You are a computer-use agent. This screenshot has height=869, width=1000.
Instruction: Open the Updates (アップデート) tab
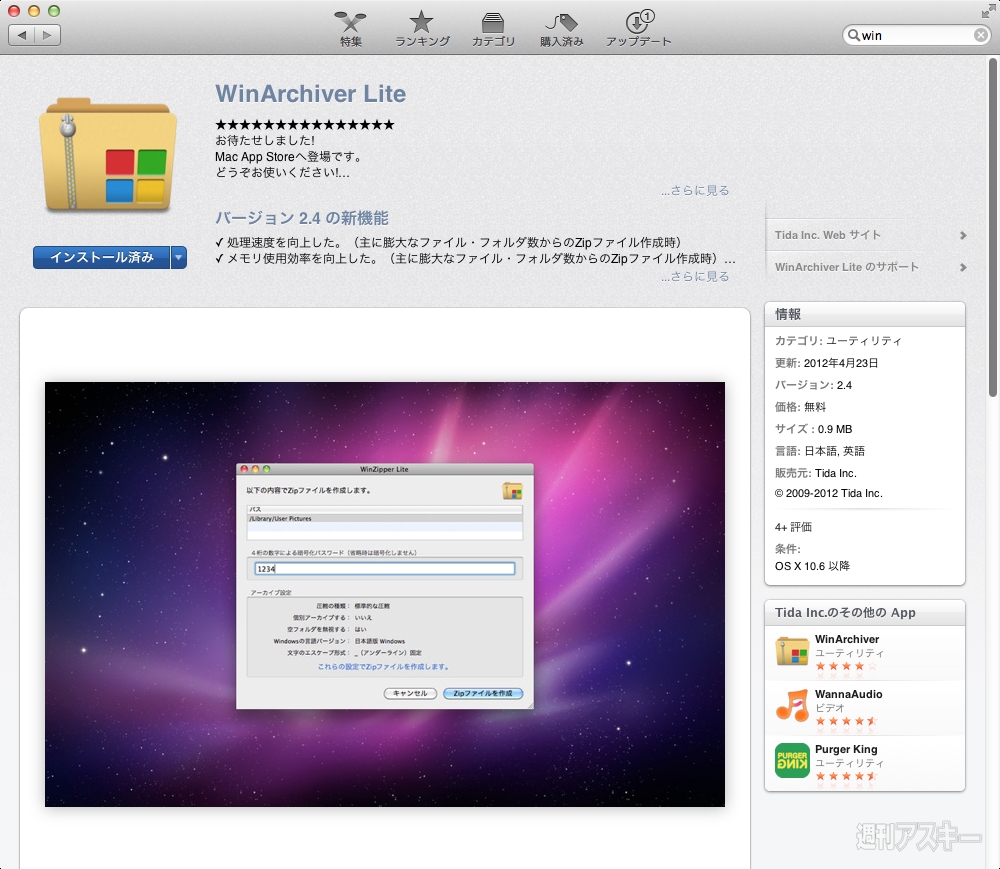(638, 29)
